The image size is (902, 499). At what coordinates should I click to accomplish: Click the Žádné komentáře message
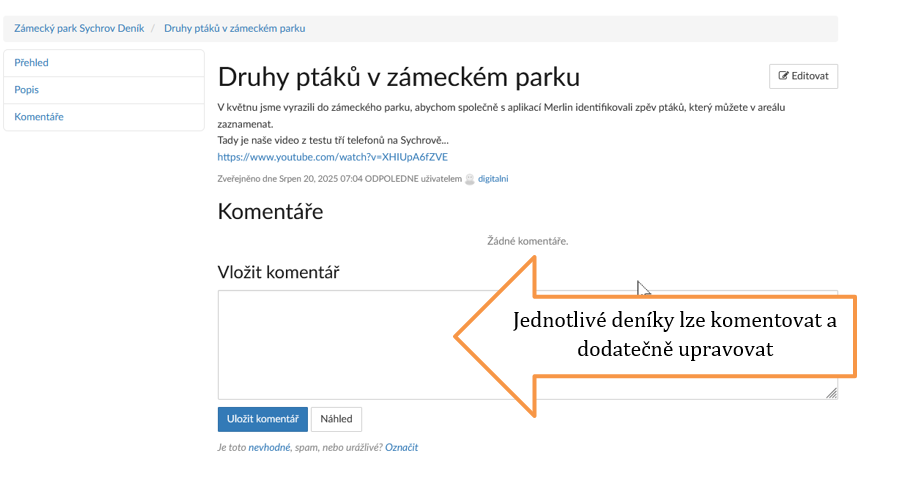click(527, 241)
